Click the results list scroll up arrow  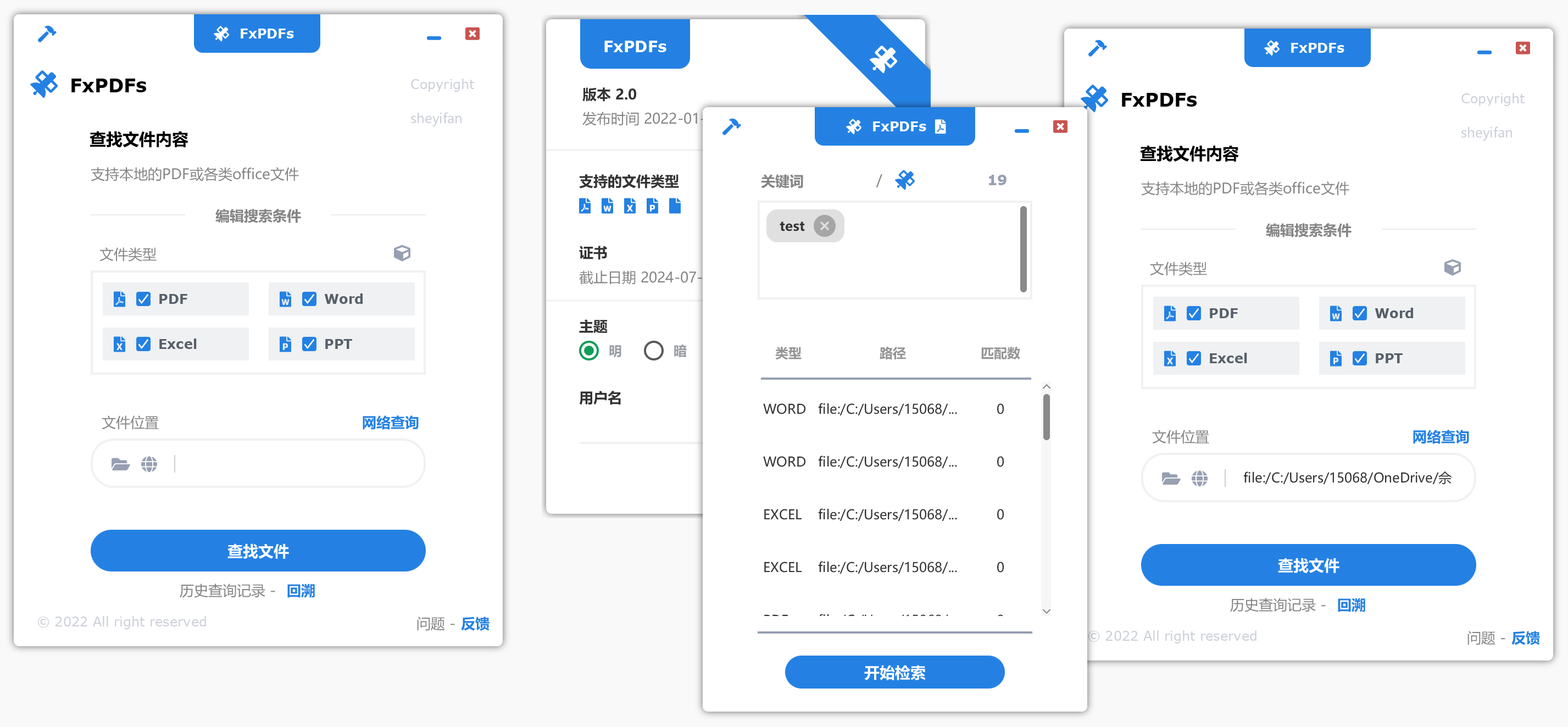point(1046,387)
